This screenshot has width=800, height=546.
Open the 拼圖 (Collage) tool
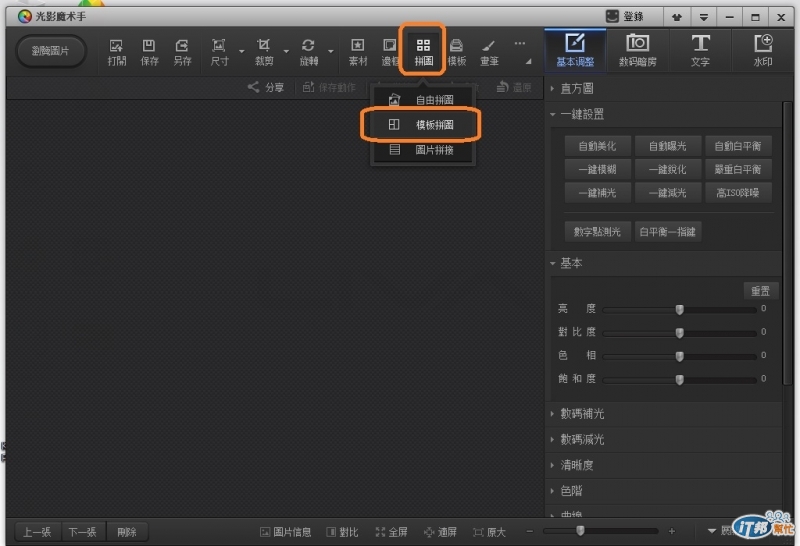coord(423,53)
